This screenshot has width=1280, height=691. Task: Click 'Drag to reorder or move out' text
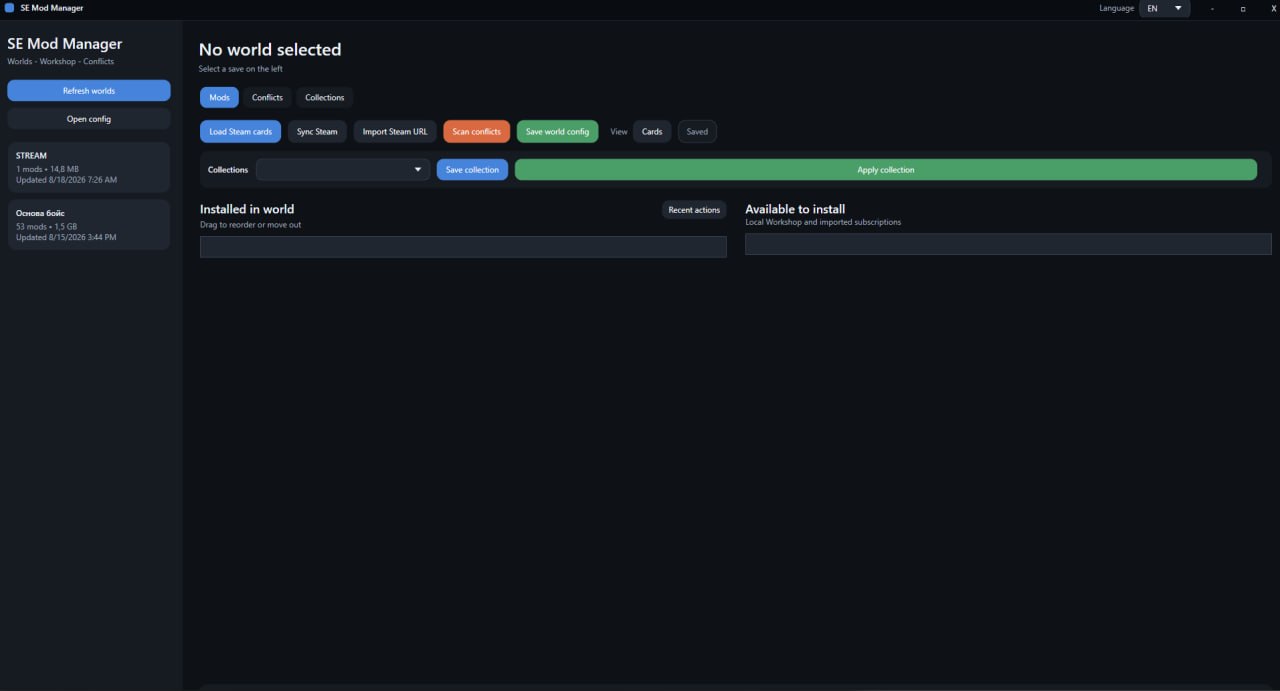[x=250, y=225]
